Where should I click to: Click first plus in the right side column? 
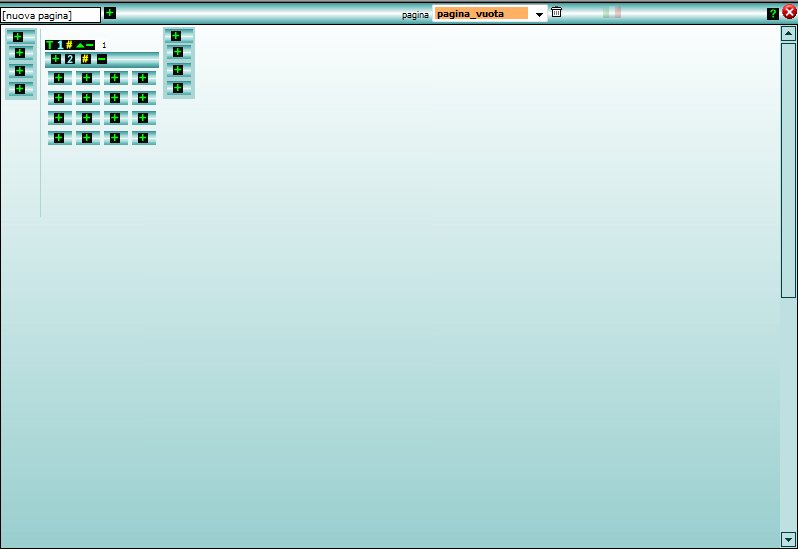point(176,36)
